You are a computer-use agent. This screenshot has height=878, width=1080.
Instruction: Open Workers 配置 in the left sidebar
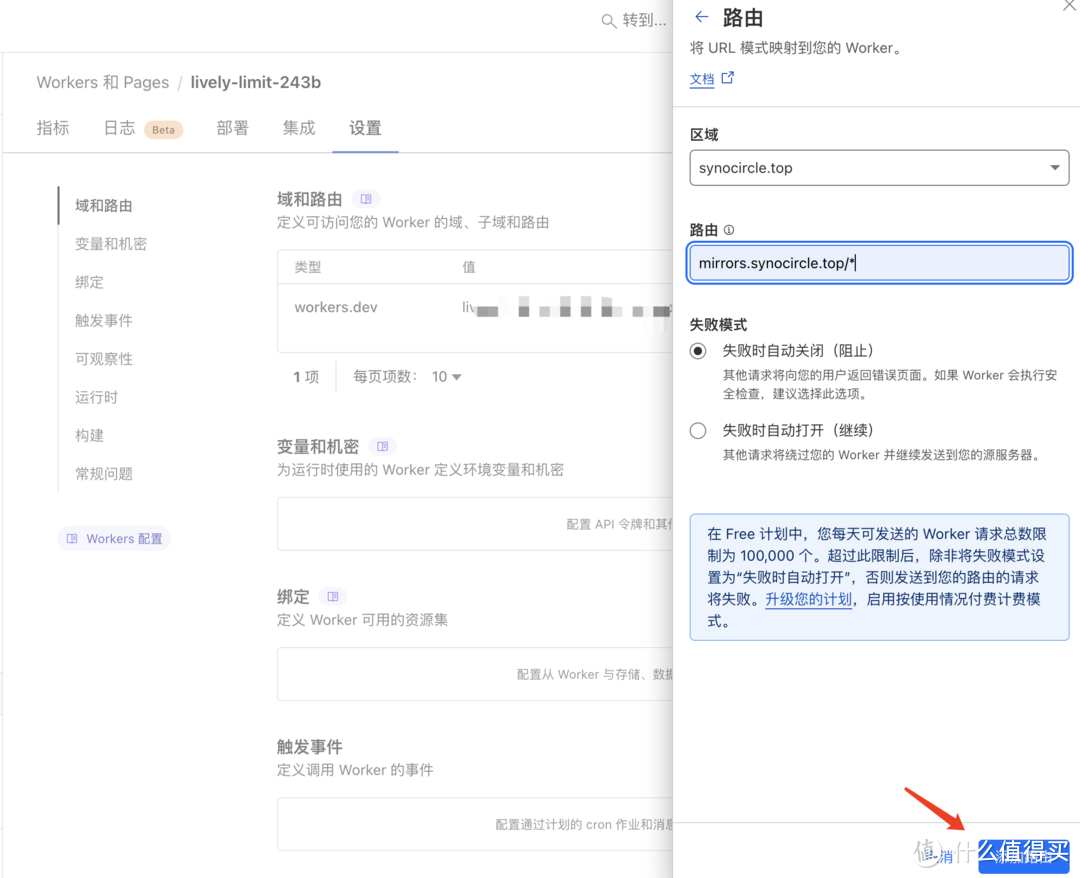(x=113, y=538)
